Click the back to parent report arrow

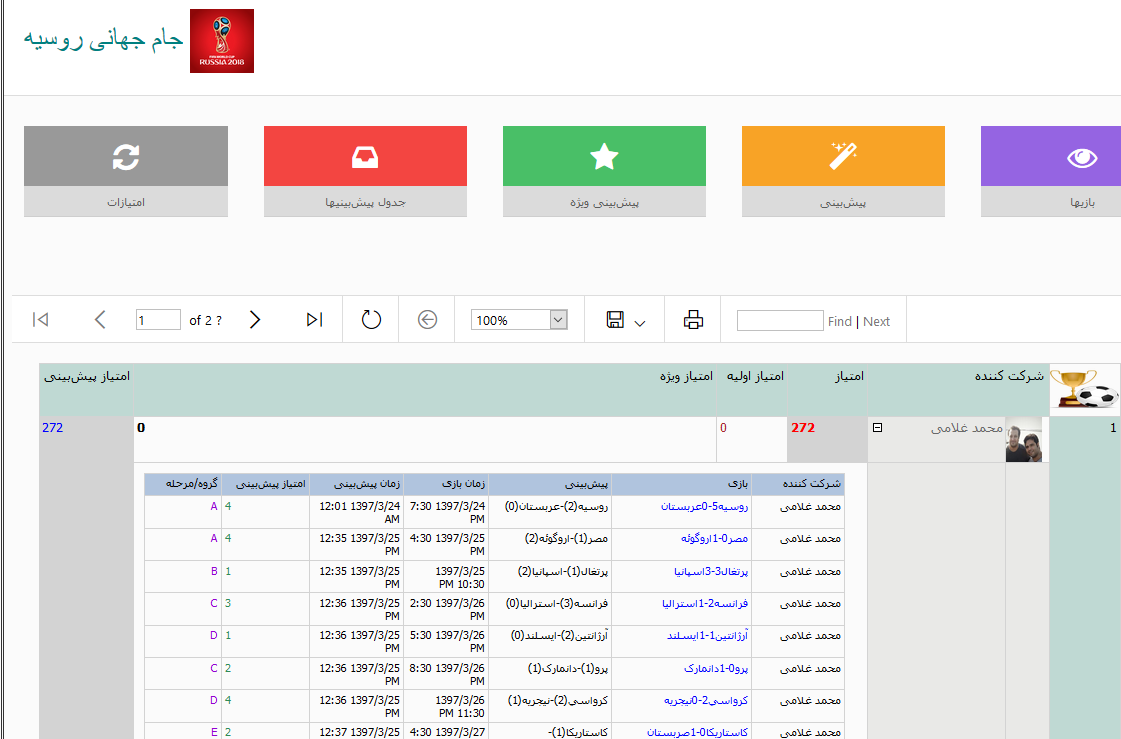coord(427,320)
